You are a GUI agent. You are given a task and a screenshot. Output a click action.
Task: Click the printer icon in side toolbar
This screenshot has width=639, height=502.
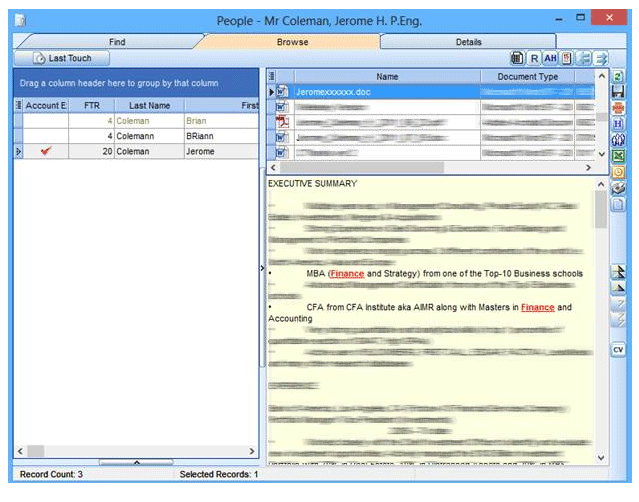[x=618, y=188]
